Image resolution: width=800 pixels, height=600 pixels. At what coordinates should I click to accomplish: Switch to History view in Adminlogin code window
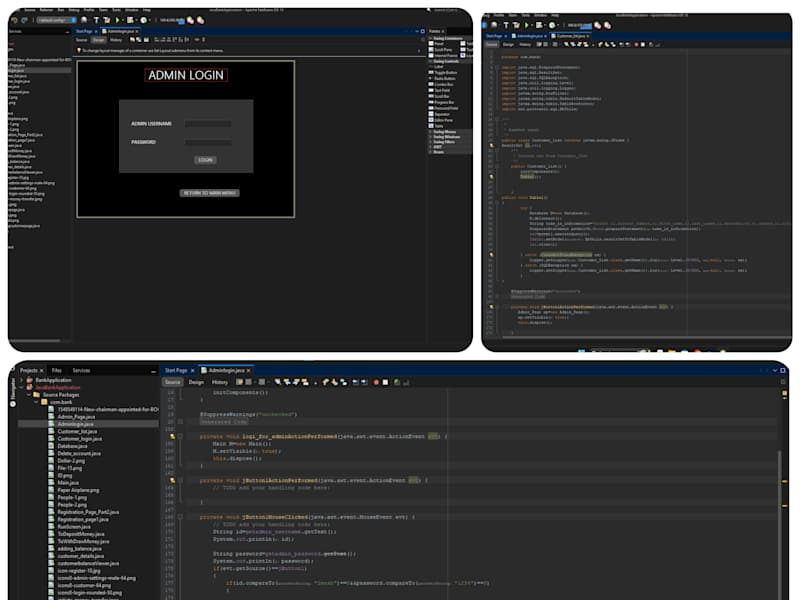coord(220,382)
